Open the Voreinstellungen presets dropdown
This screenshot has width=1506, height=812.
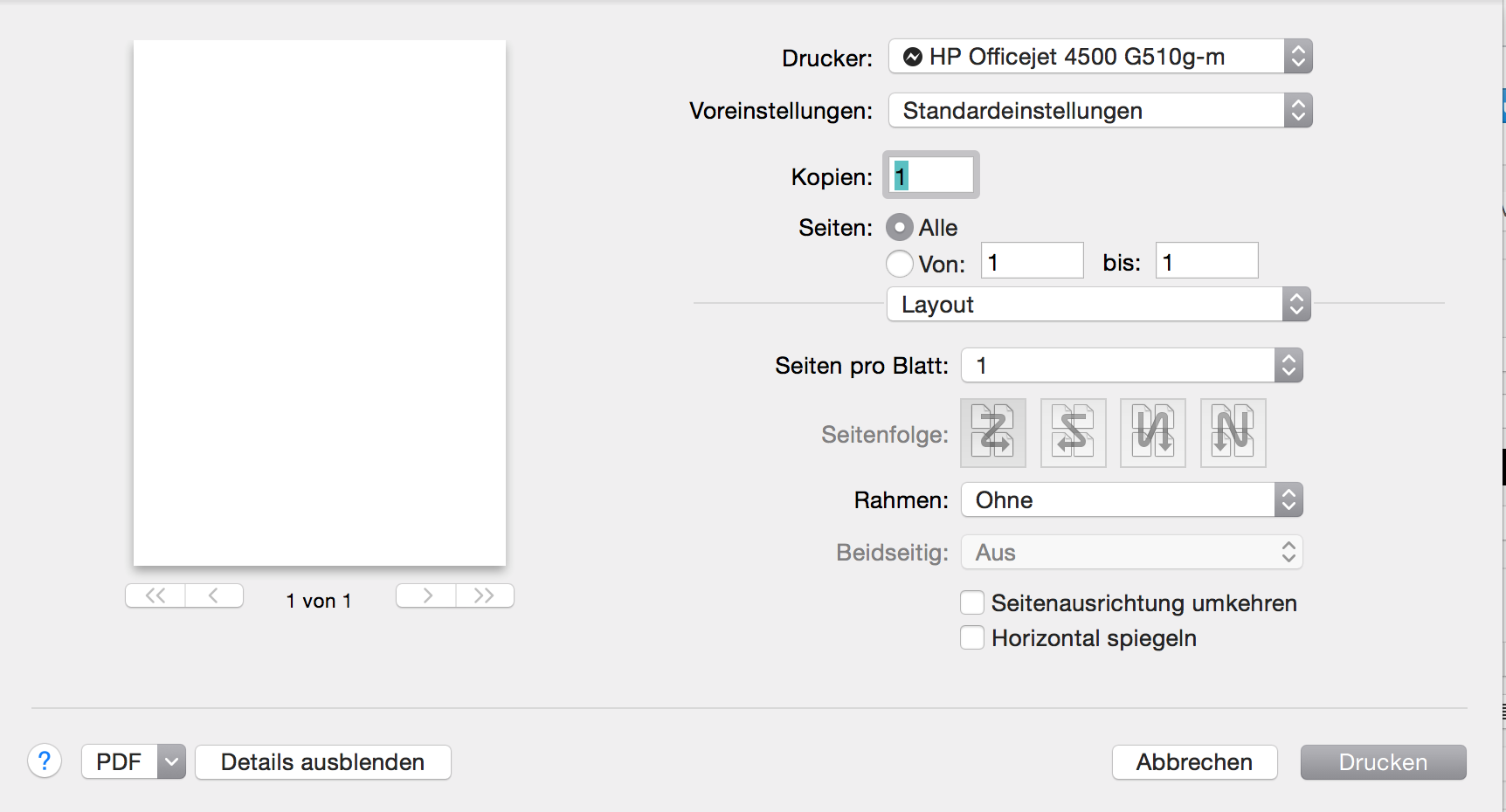click(x=1100, y=111)
